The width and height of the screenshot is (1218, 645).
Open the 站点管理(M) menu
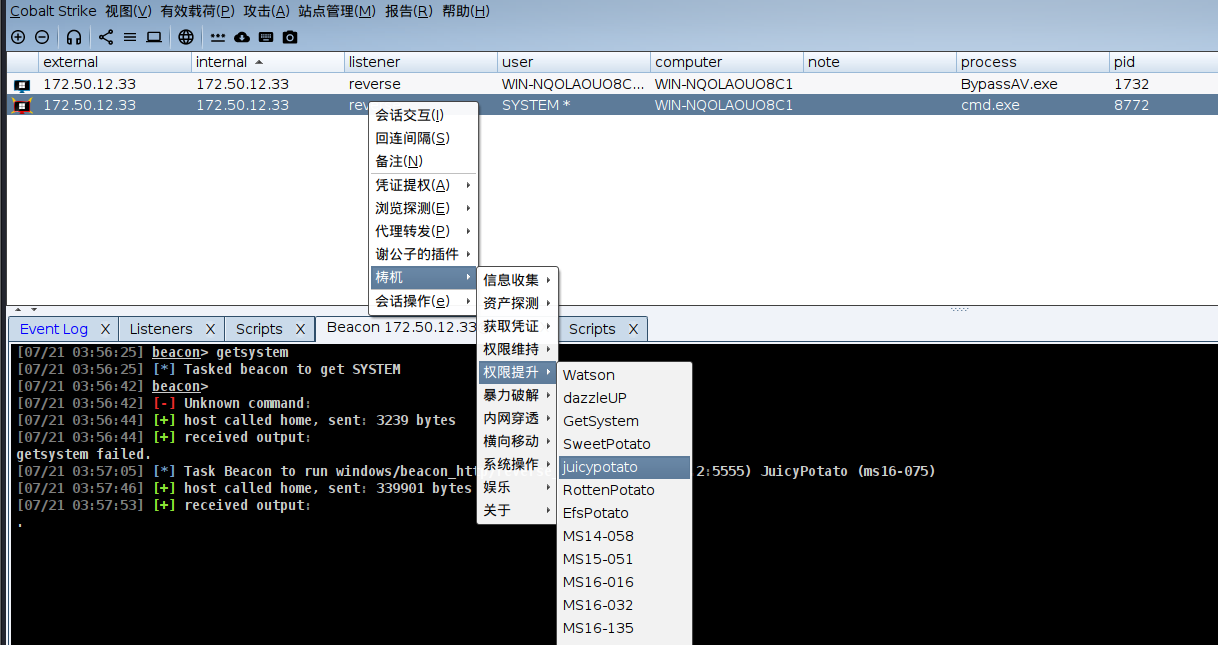pyautogui.click(x=337, y=11)
